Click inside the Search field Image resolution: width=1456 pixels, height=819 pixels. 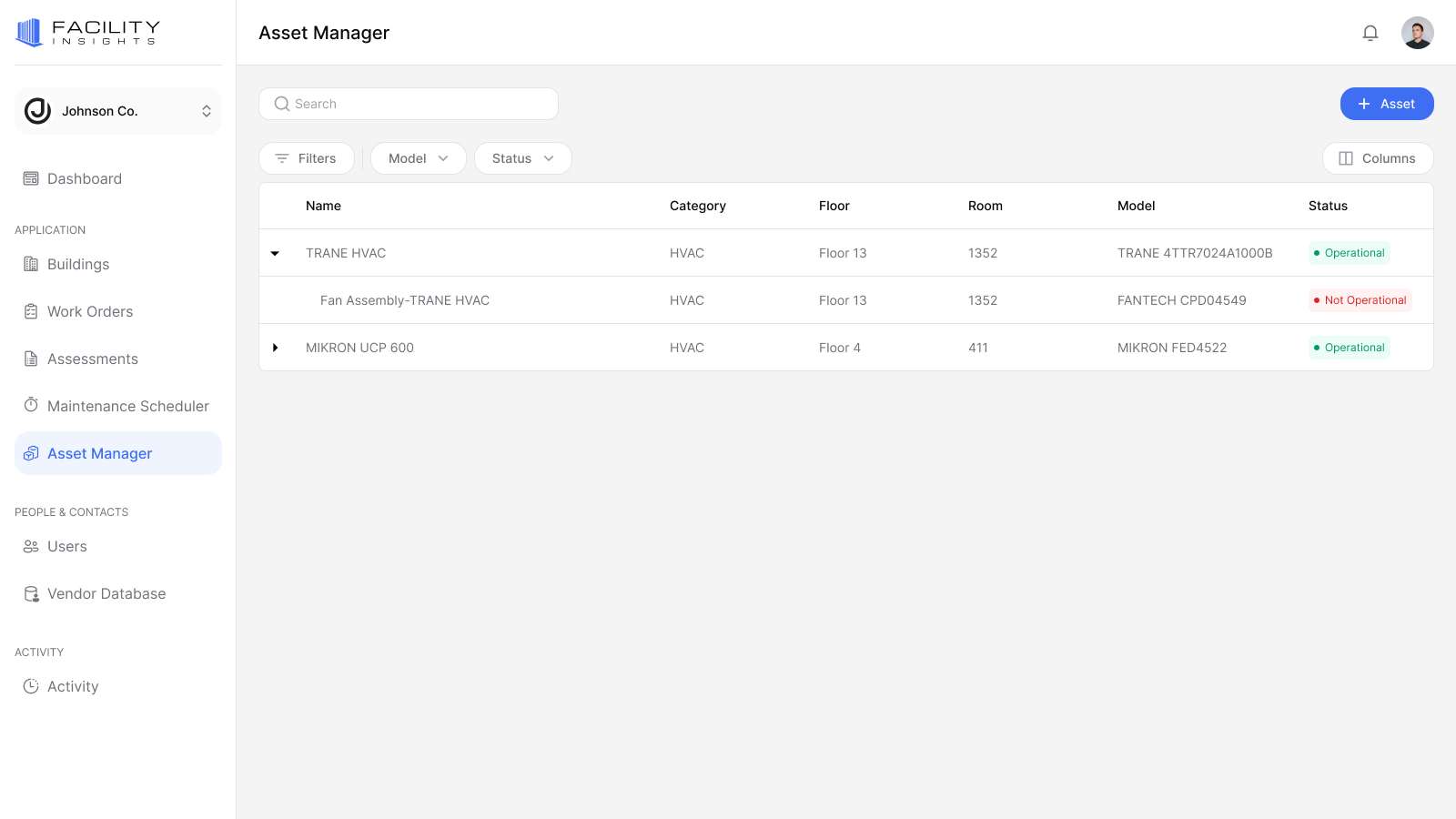click(x=408, y=103)
